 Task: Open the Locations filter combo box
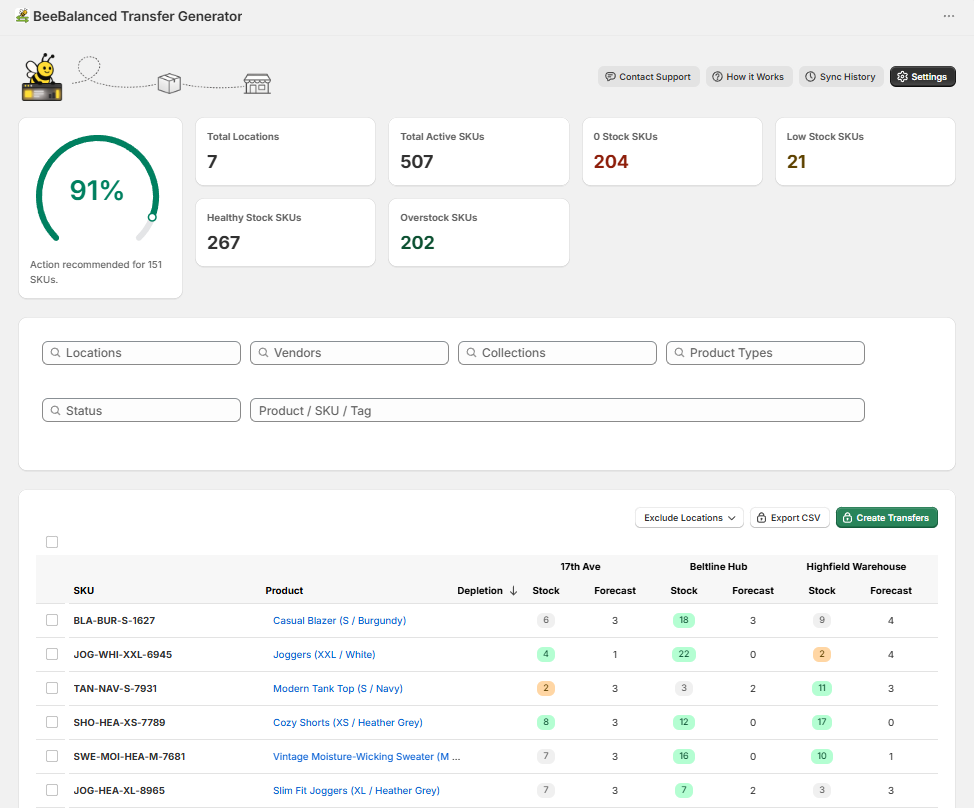pyautogui.click(x=142, y=353)
